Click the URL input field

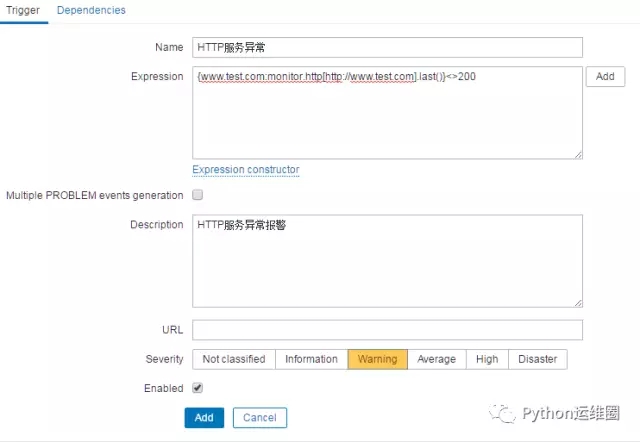[x=387, y=330]
